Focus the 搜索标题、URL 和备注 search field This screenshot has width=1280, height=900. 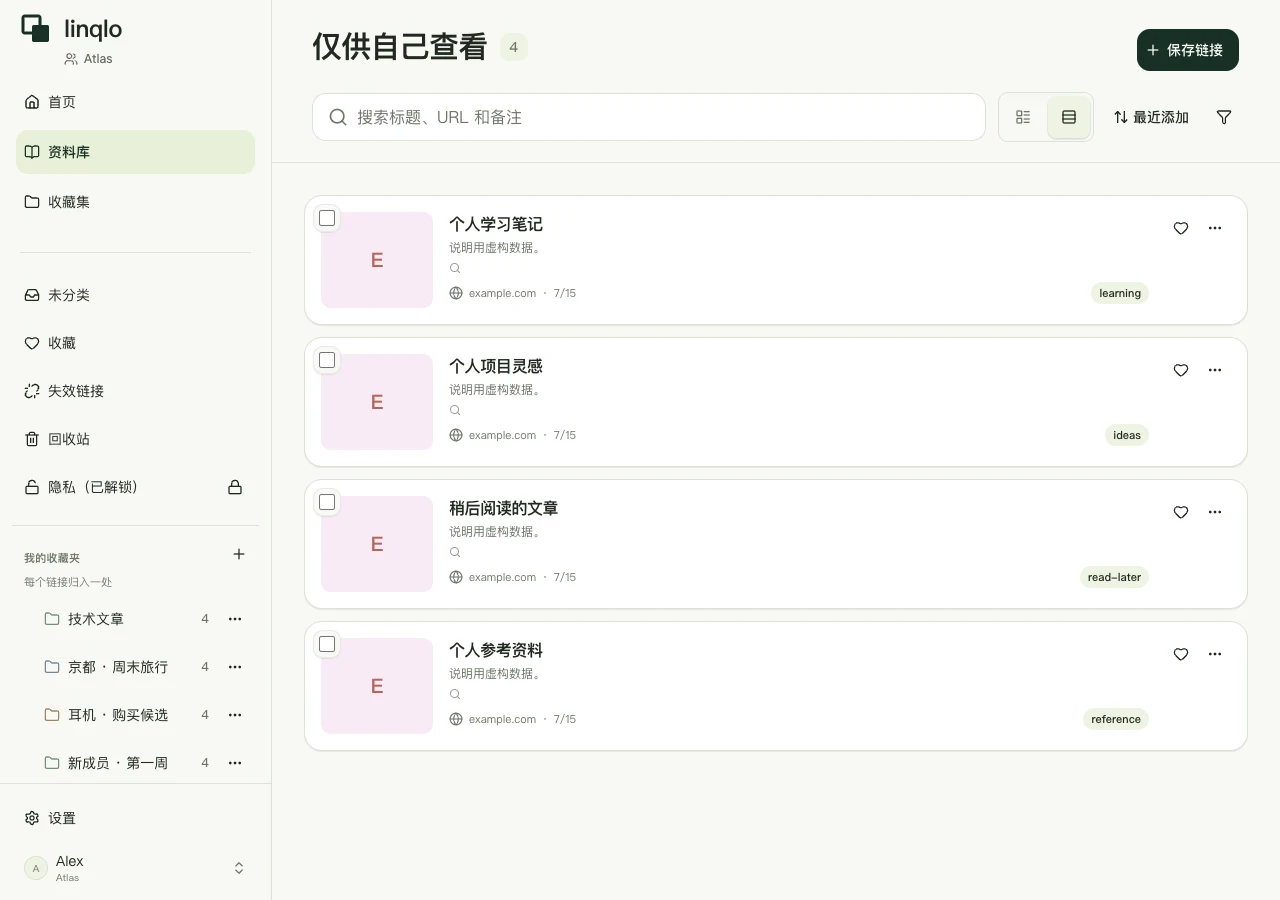(649, 117)
